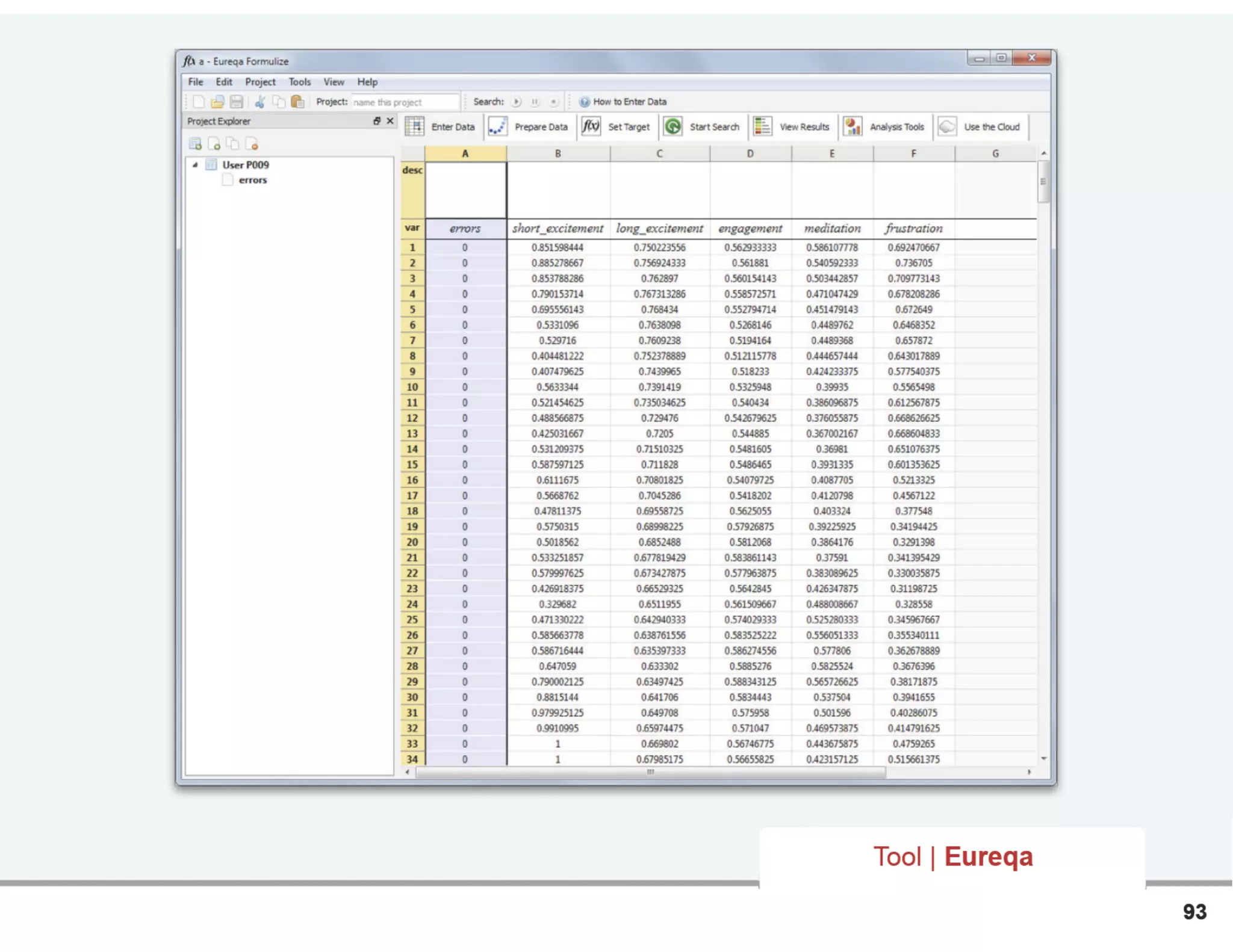Screen dimensions: 1233x952
Task: Open the Help menu
Action: pyautogui.click(x=367, y=82)
